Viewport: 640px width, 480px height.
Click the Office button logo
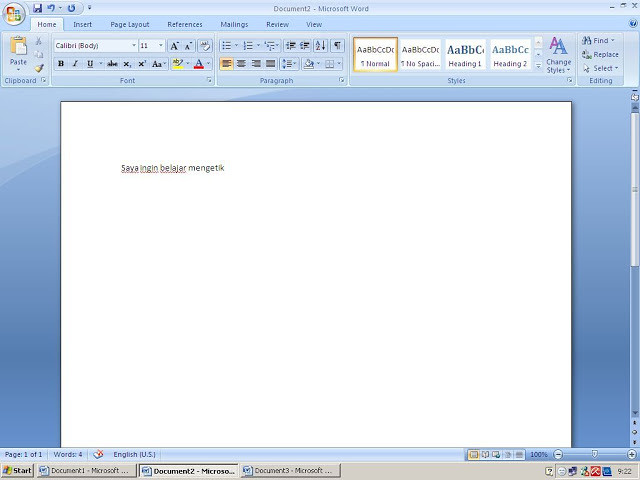point(14,14)
